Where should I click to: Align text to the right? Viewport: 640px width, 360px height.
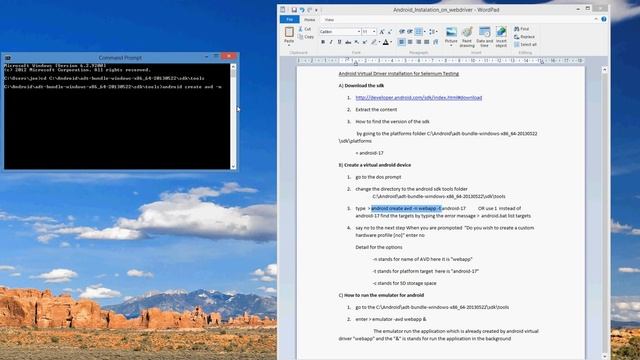(x=418, y=42)
